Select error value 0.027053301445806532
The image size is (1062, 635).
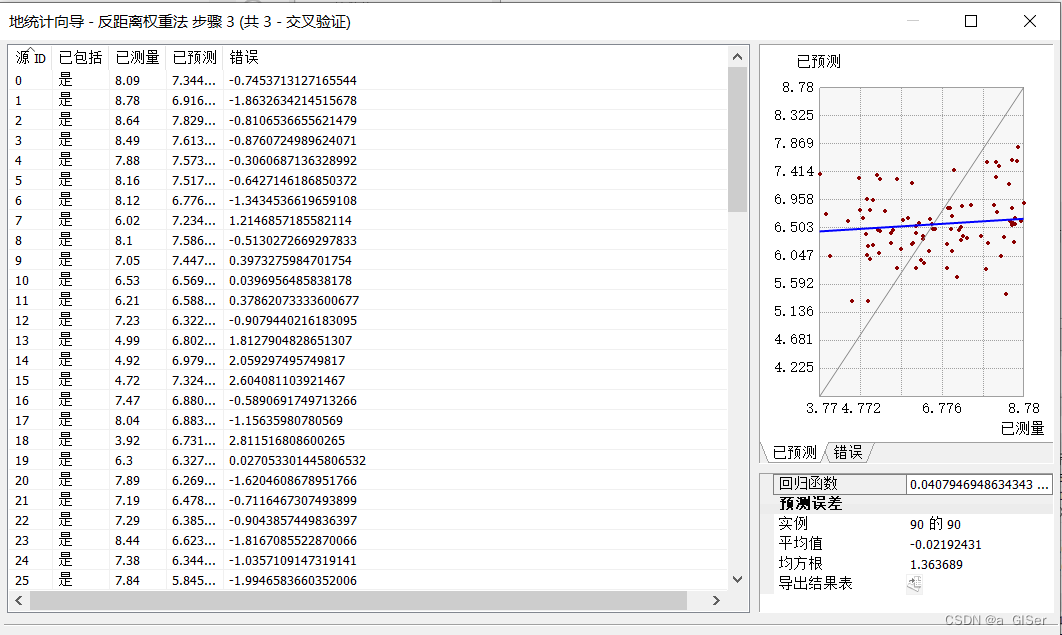(x=297, y=460)
